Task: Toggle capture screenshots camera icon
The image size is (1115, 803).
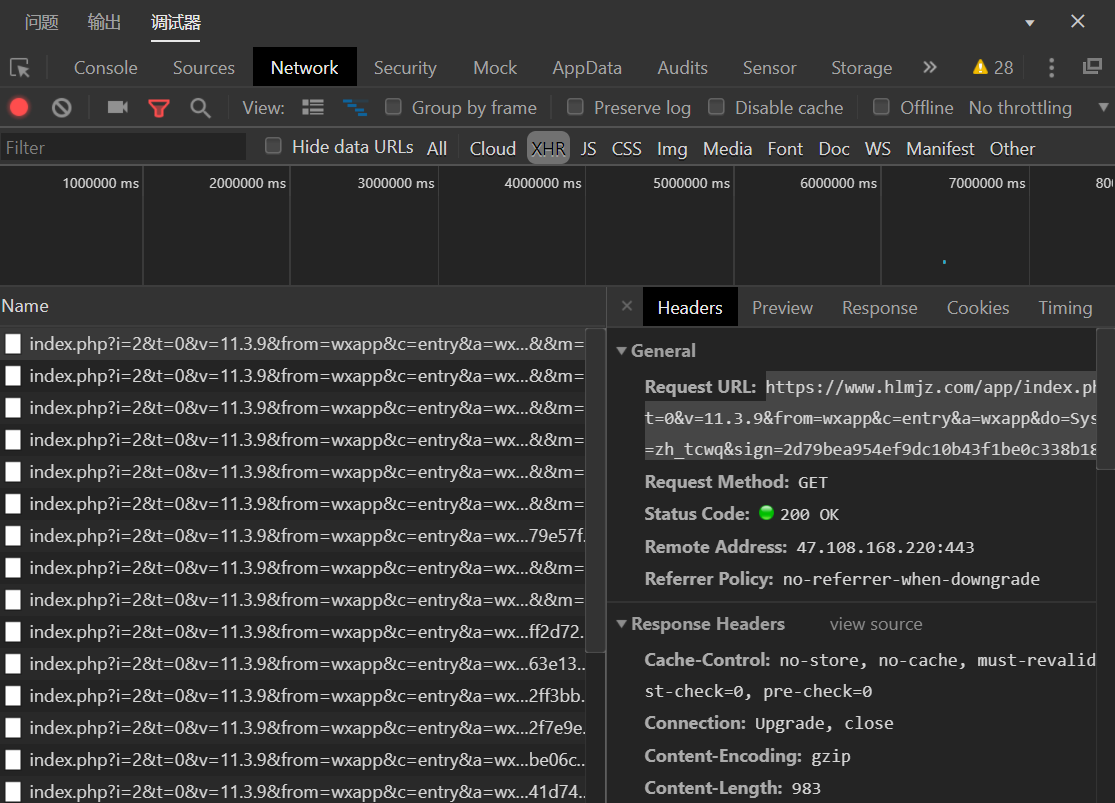Action: (x=117, y=107)
